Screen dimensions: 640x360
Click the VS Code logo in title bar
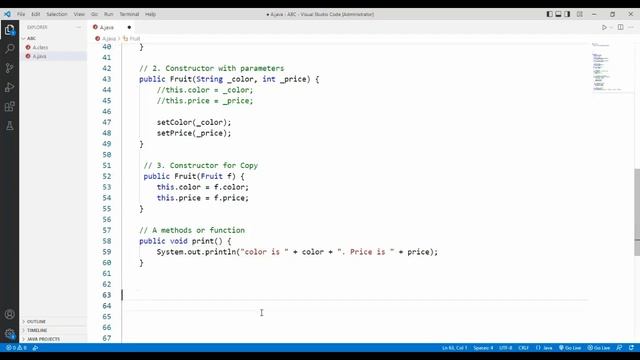[7, 14]
